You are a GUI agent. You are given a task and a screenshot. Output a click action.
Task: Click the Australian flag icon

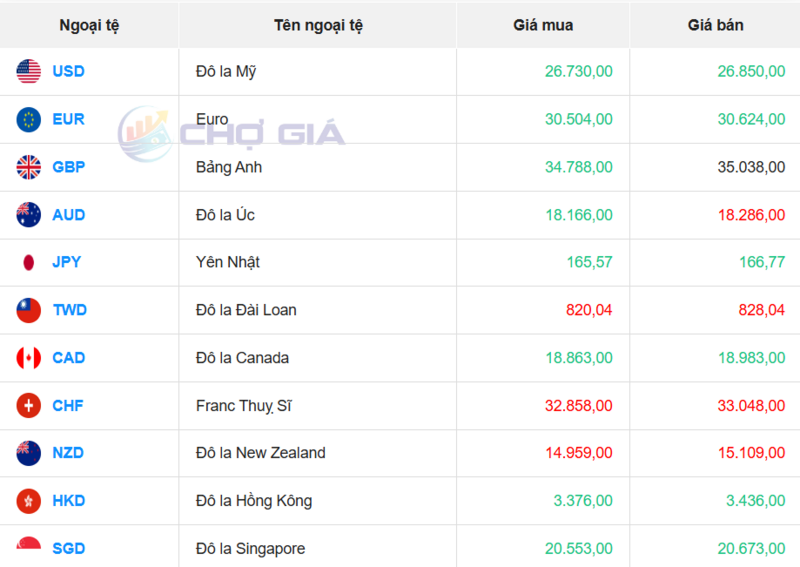[28, 214]
